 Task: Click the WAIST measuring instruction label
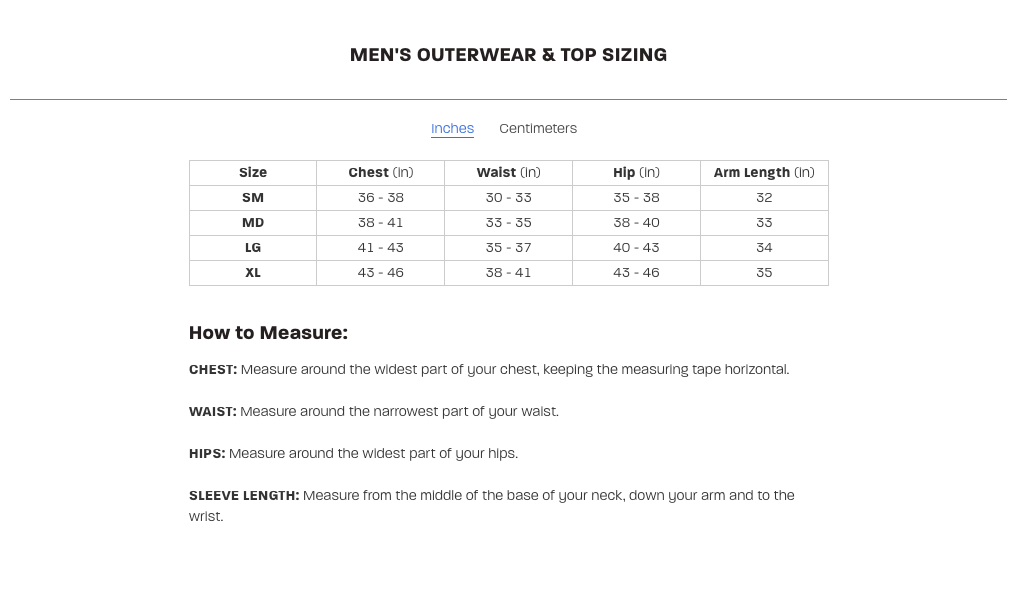(x=213, y=411)
